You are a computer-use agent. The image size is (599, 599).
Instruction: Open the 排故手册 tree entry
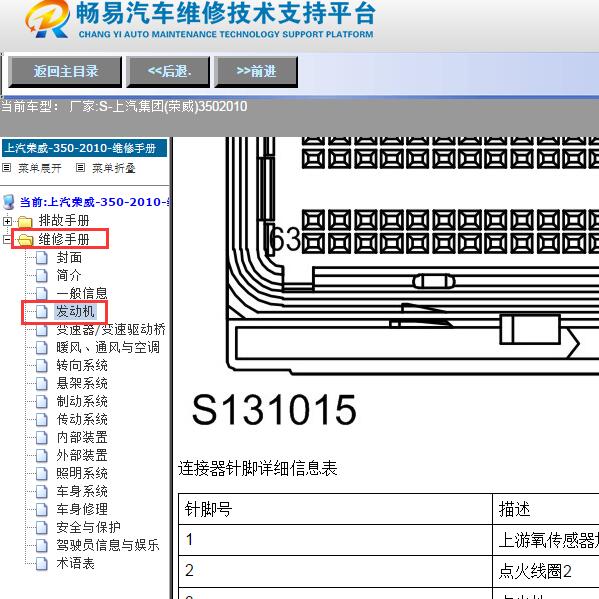(64, 220)
